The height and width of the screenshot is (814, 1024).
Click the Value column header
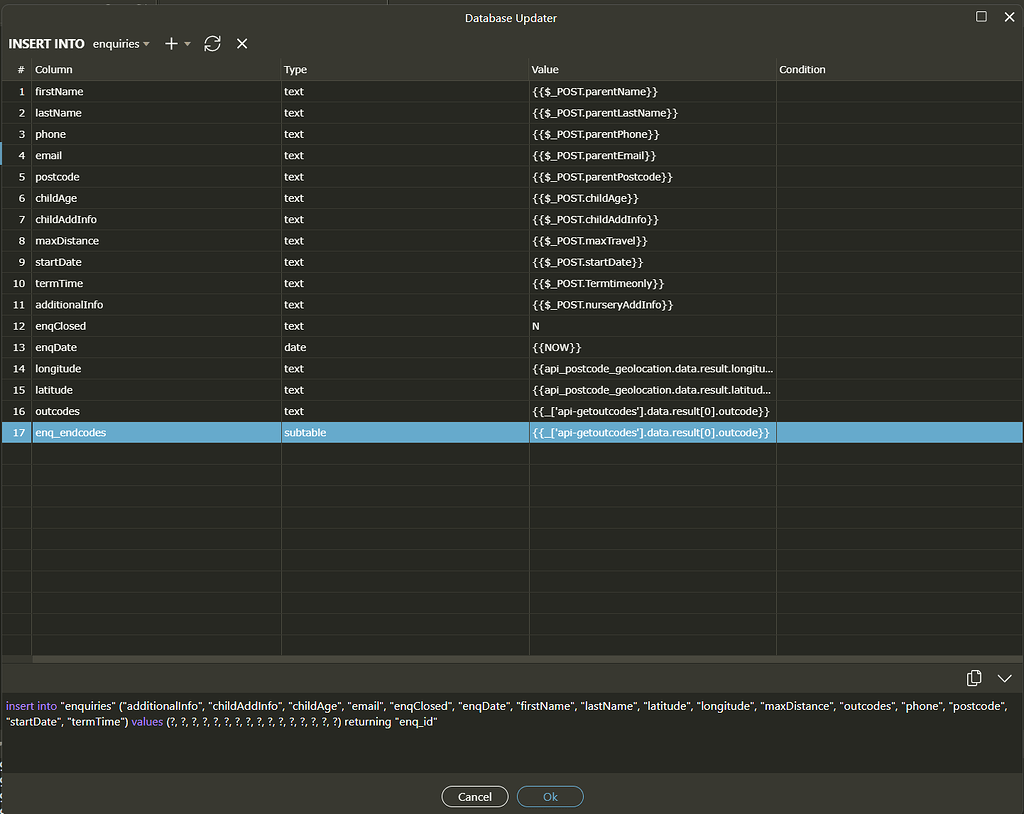click(545, 69)
